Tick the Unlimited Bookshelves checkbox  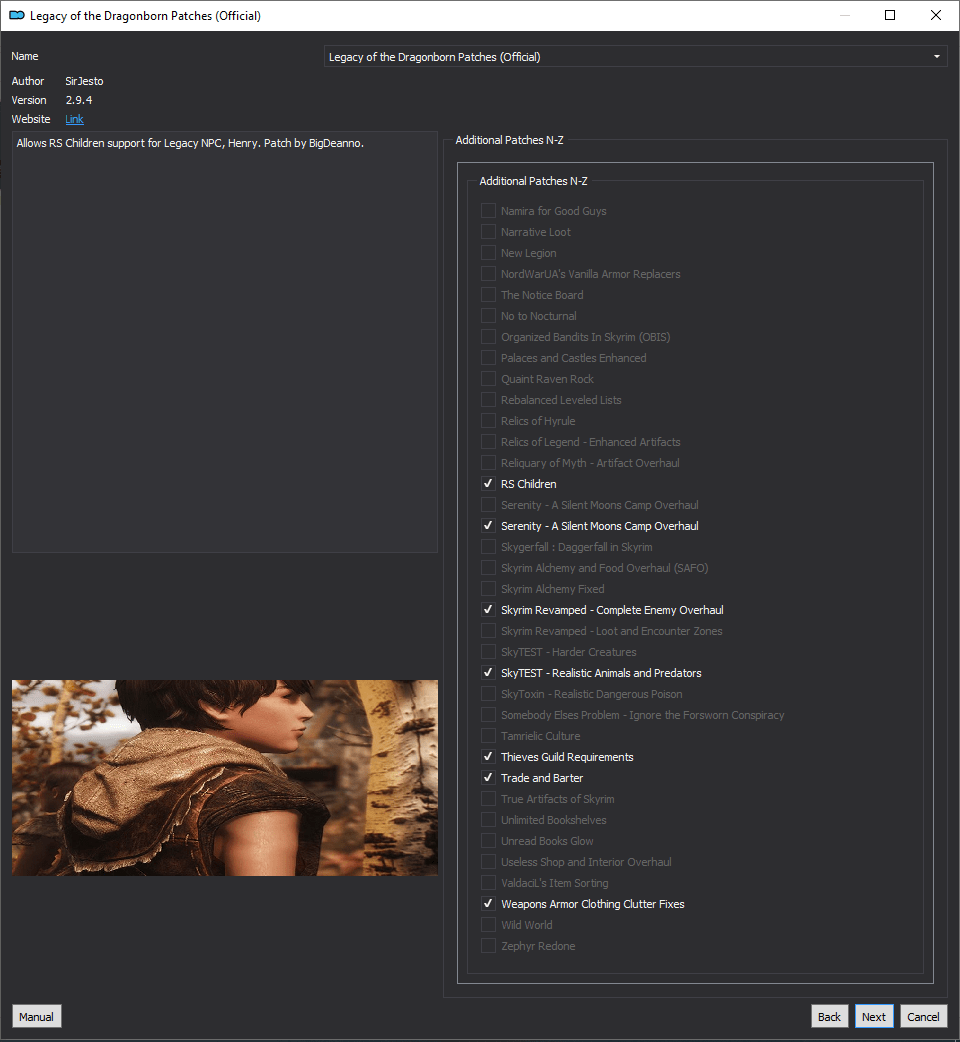(x=488, y=819)
